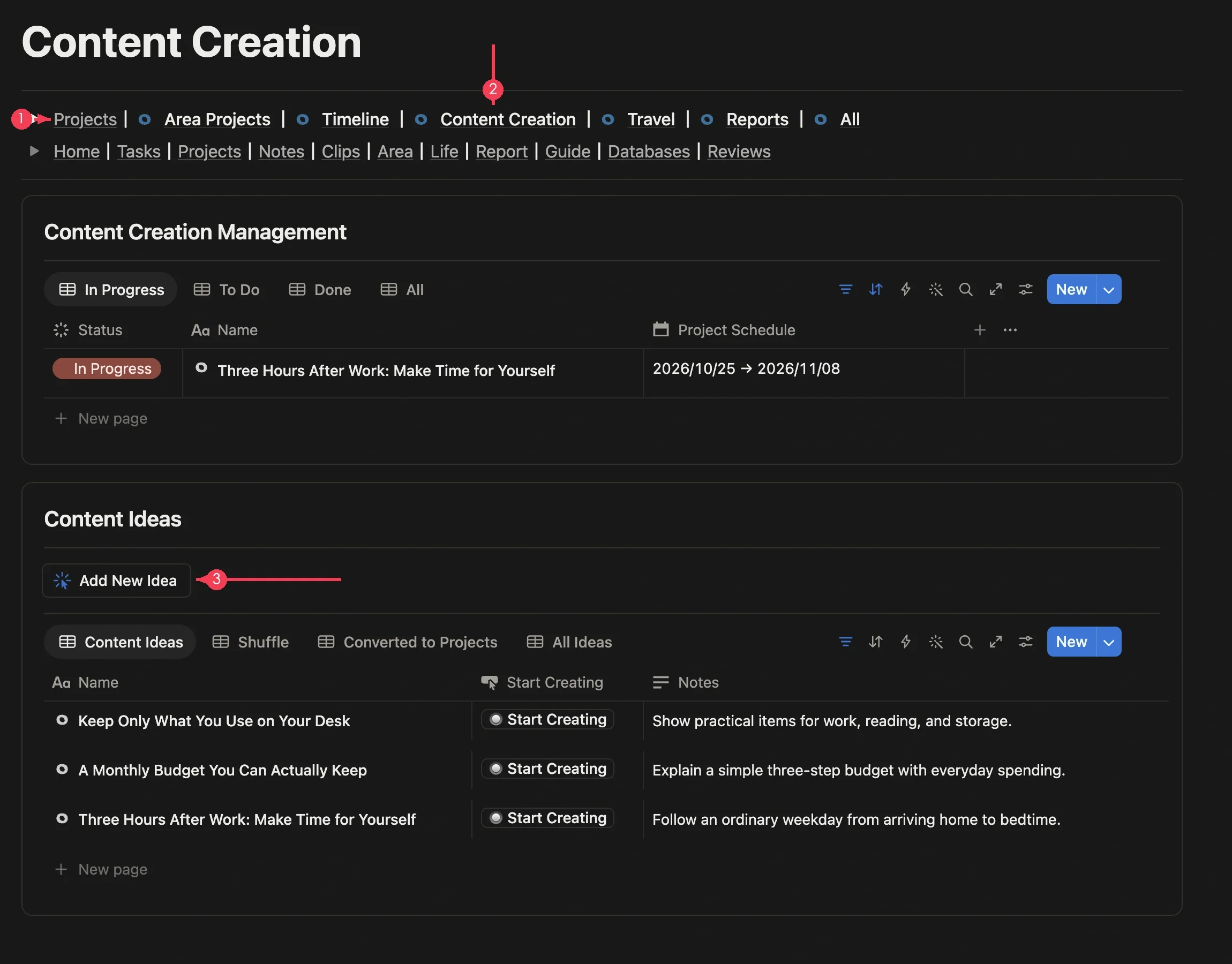Start Creating for Three Hours After Work idea

click(547, 818)
